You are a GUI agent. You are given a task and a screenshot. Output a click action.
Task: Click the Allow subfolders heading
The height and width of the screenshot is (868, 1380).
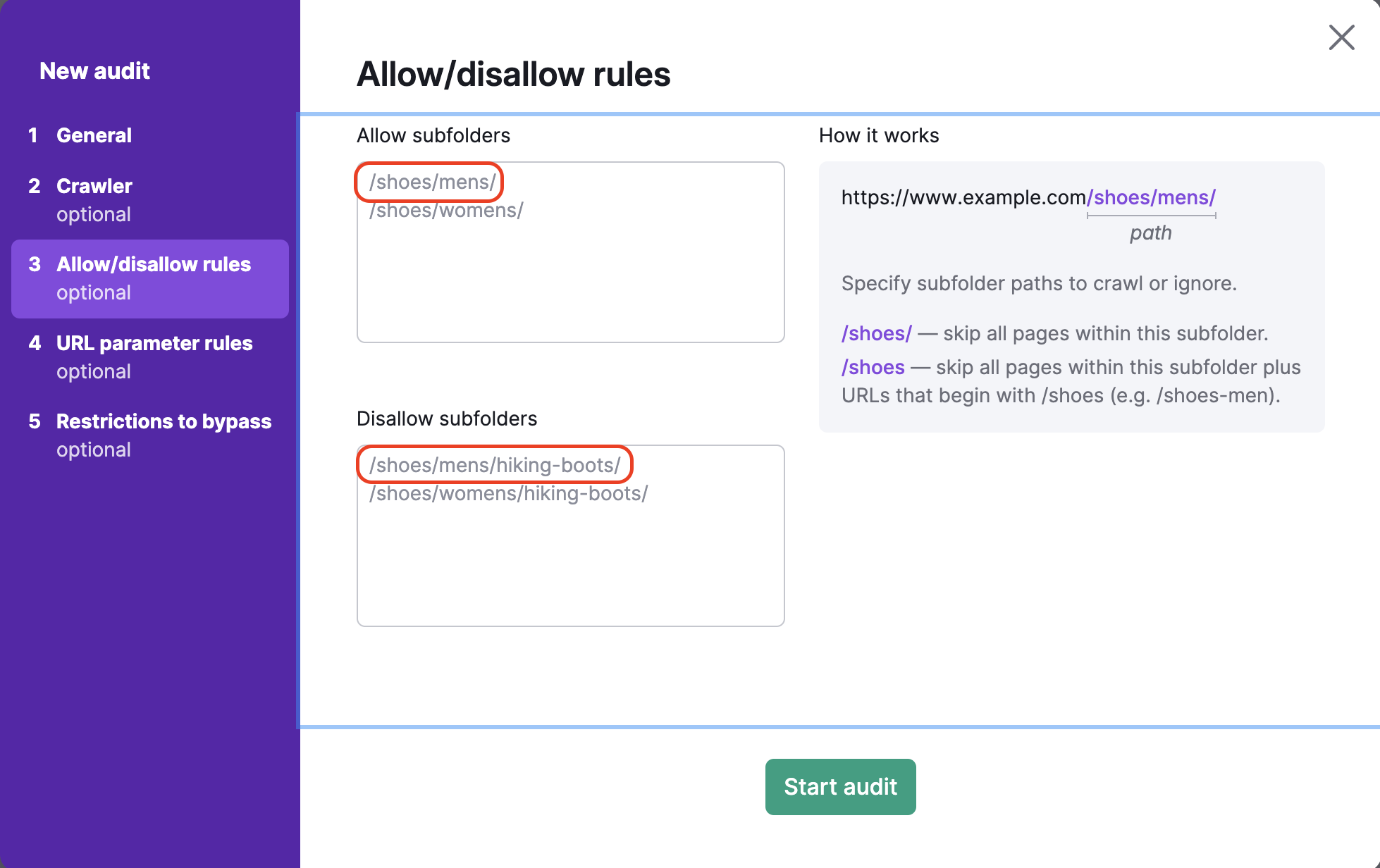tap(433, 135)
